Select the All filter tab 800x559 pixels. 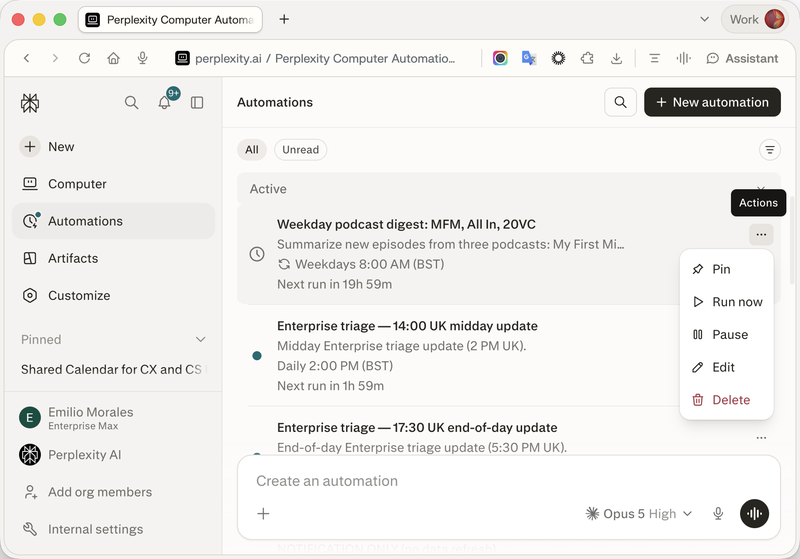pos(252,149)
